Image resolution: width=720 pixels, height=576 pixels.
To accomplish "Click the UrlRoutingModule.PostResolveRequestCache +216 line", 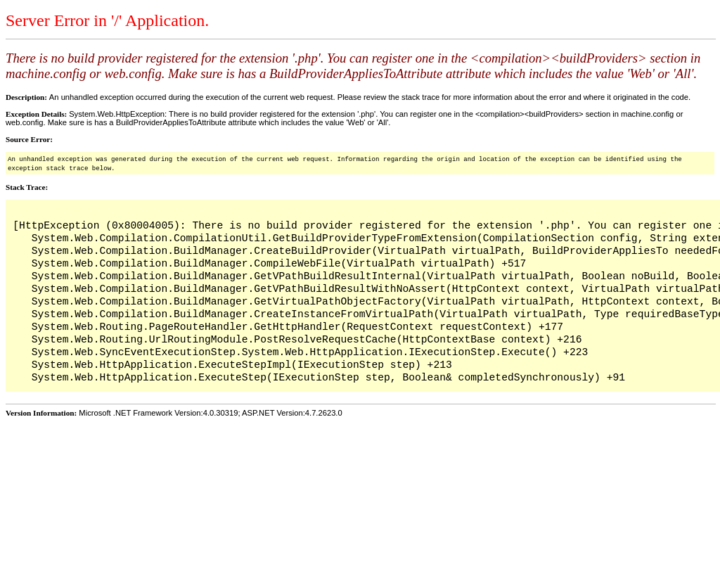I will click(306, 339).
